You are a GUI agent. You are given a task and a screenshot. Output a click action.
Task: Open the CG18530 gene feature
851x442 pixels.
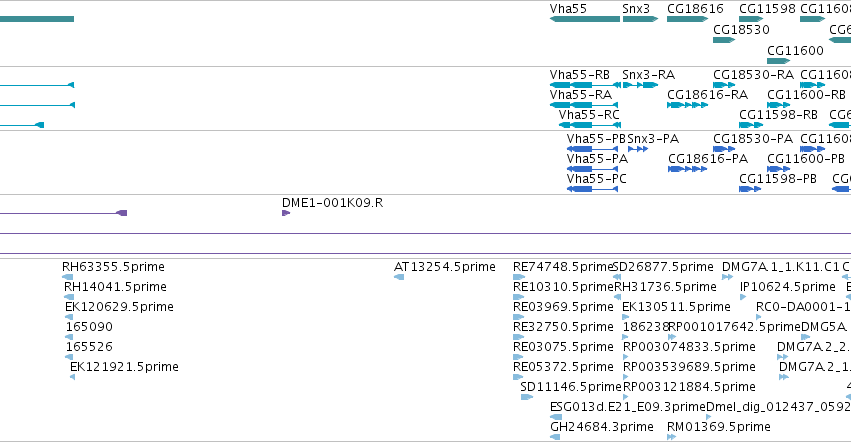[724, 40]
